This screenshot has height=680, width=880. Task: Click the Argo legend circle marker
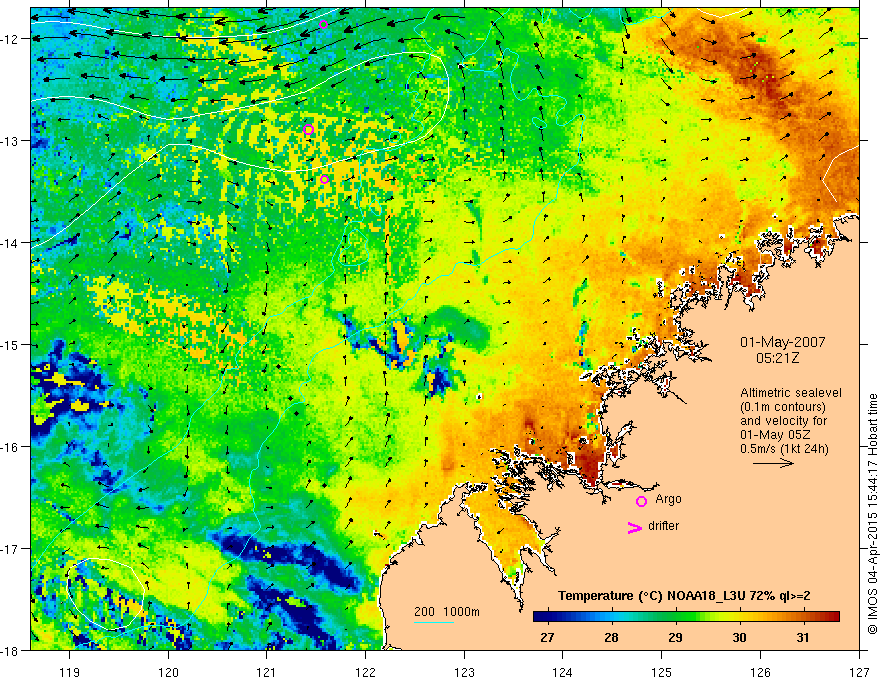coord(641,501)
